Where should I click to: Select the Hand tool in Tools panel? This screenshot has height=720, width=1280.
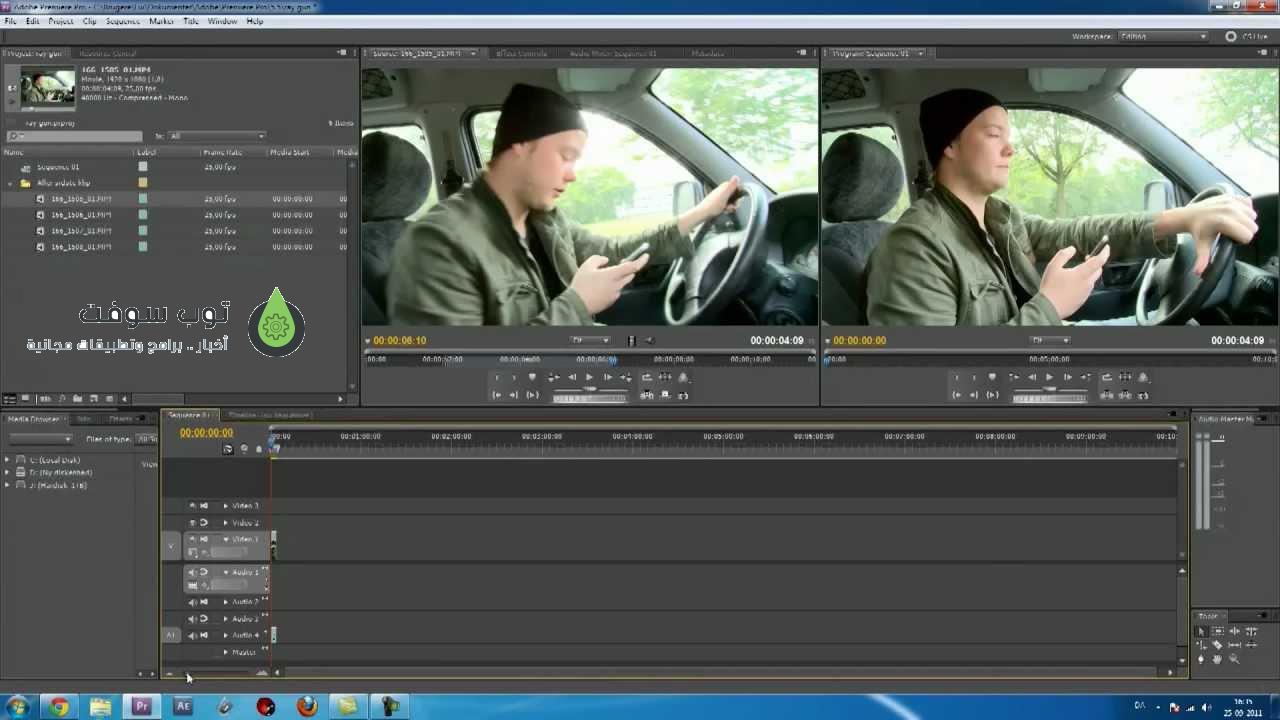click(1217, 659)
